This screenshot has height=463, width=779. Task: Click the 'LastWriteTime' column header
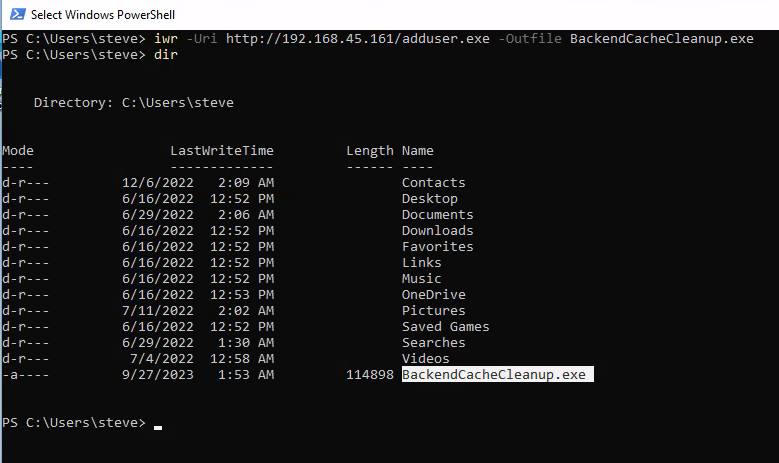pyautogui.click(x=222, y=151)
